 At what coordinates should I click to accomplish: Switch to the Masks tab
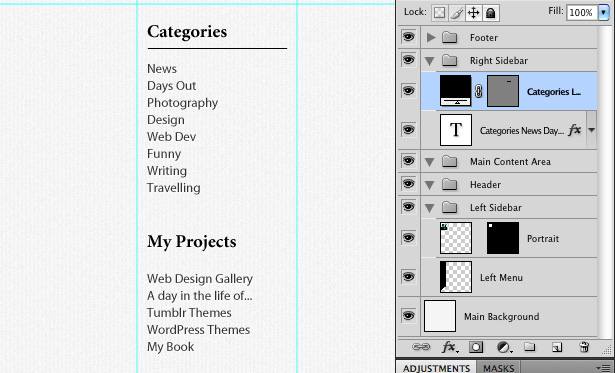point(499,368)
